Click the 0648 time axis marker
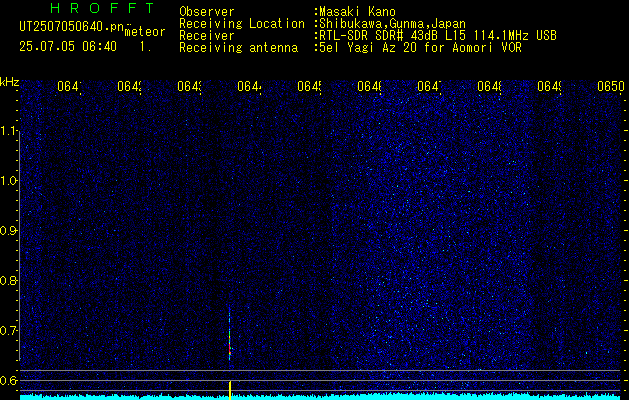The image size is (629, 400). coord(490,86)
